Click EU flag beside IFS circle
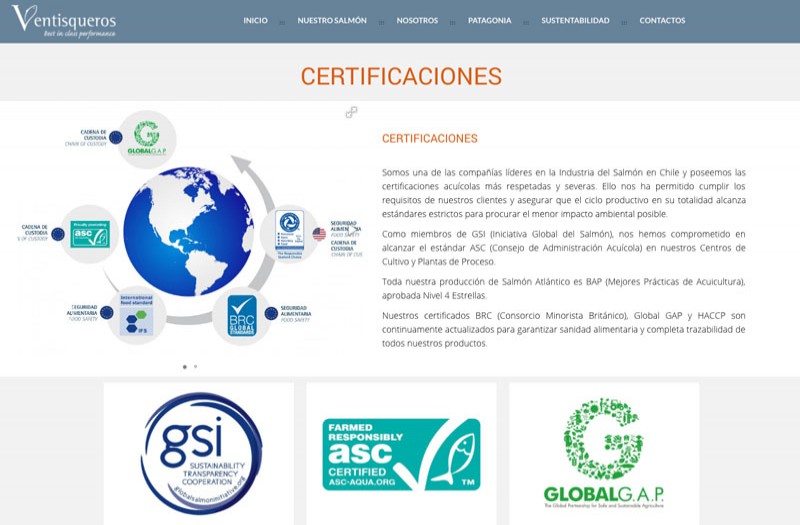The width and height of the screenshot is (800, 525). pyautogui.click(x=107, y=312)
